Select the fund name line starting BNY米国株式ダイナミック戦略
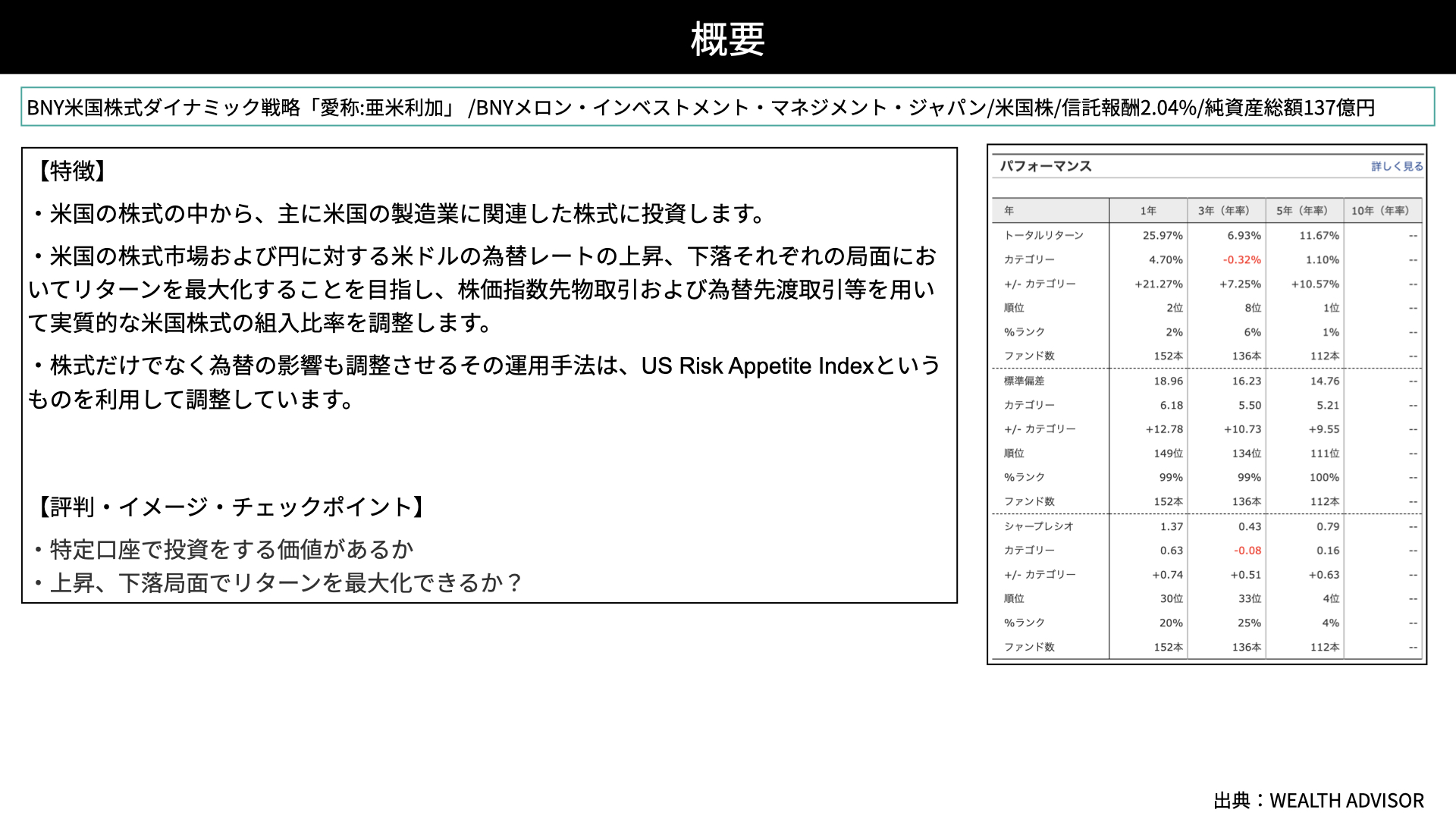The image size is (1456, 819). pos(701,108)
